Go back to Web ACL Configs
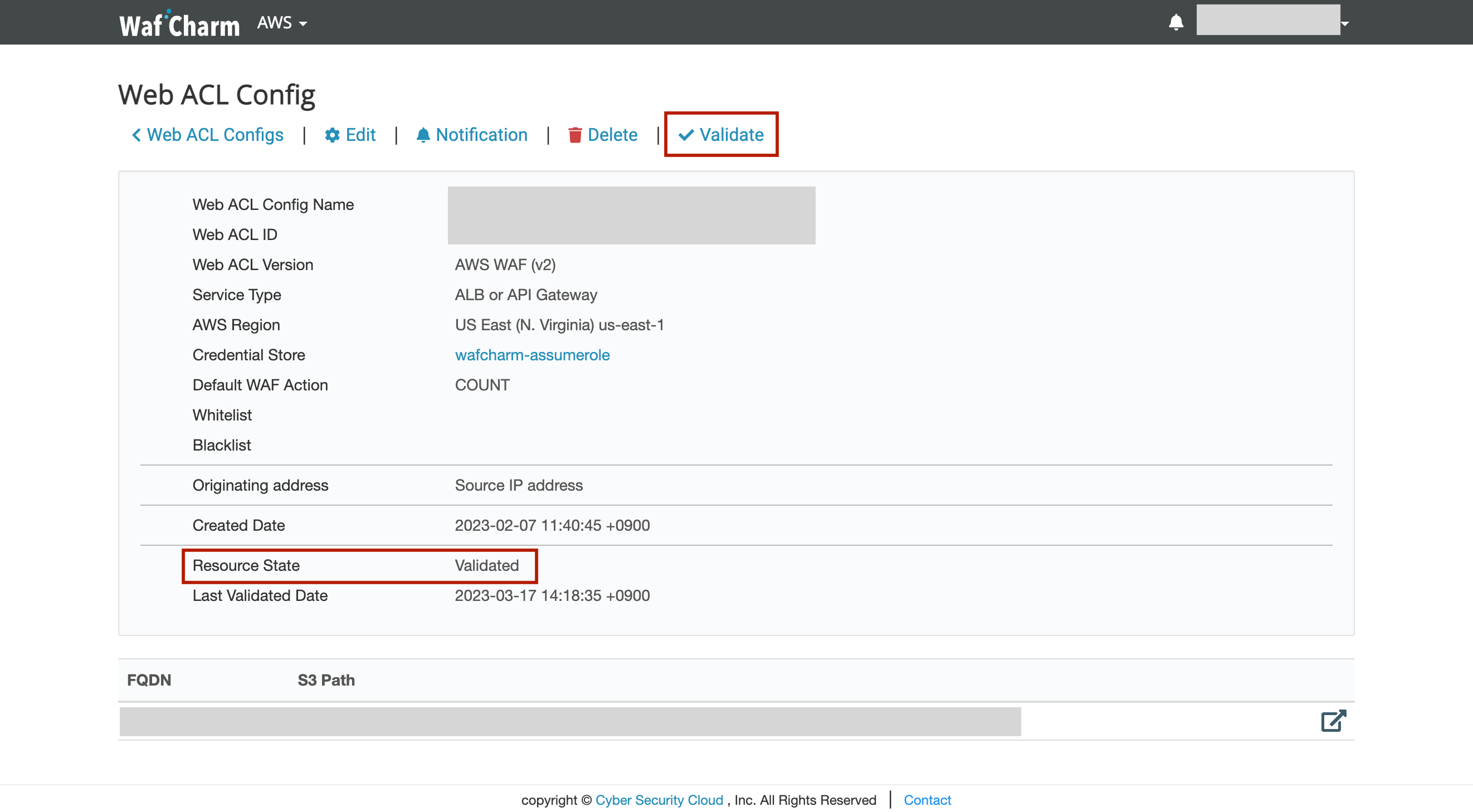The height and width of the screenshot is (812, 1473). [208, 135]
